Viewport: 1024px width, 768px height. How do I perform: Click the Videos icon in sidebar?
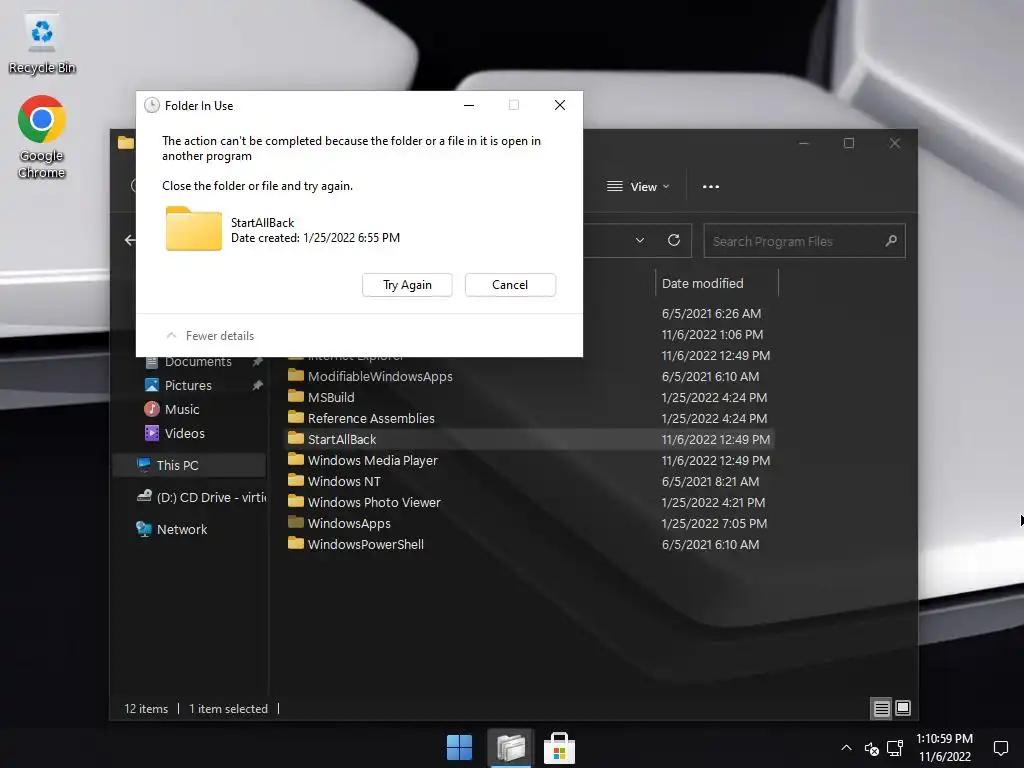[152, 433]
